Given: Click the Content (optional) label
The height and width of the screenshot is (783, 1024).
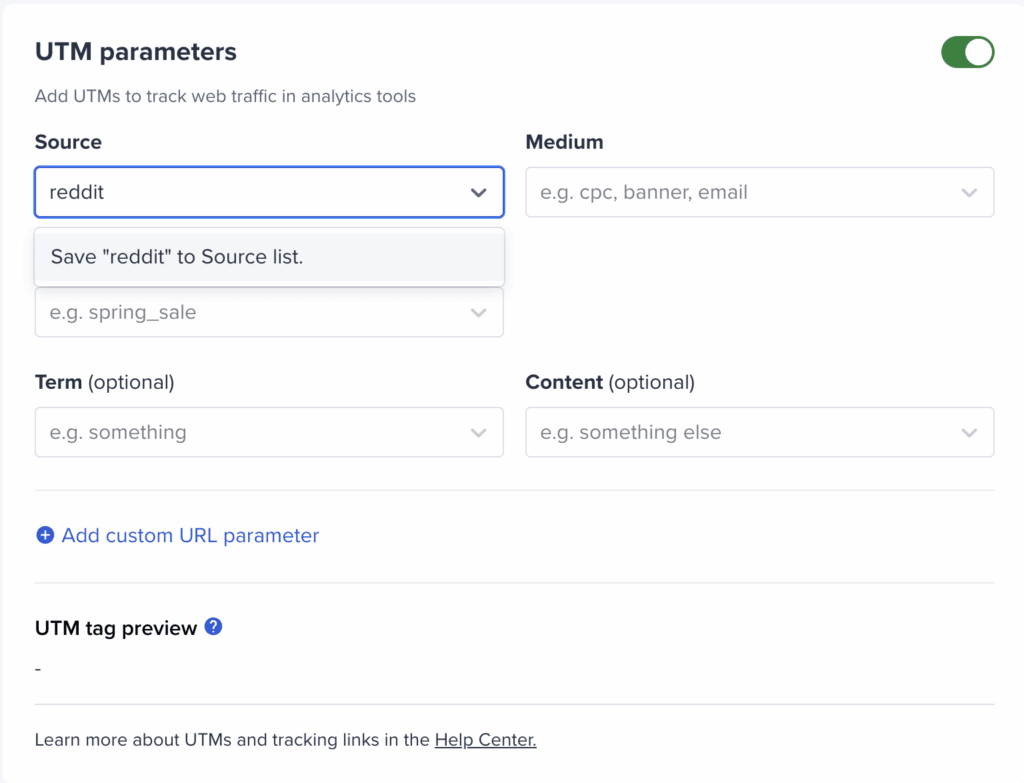Looking at the screenshot, I should coord(609,382).
